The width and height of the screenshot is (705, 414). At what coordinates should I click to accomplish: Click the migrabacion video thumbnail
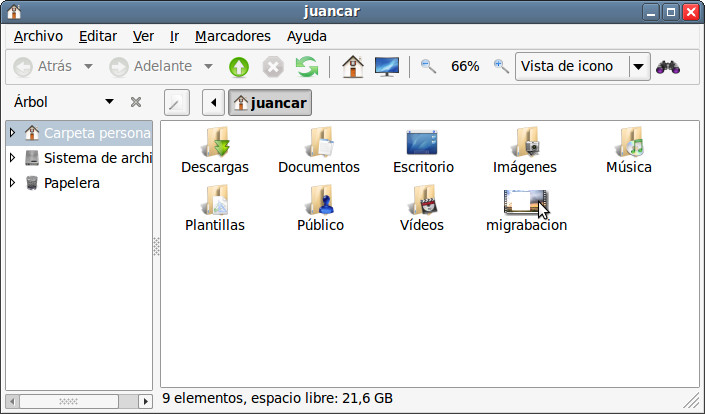coord(525,202)
